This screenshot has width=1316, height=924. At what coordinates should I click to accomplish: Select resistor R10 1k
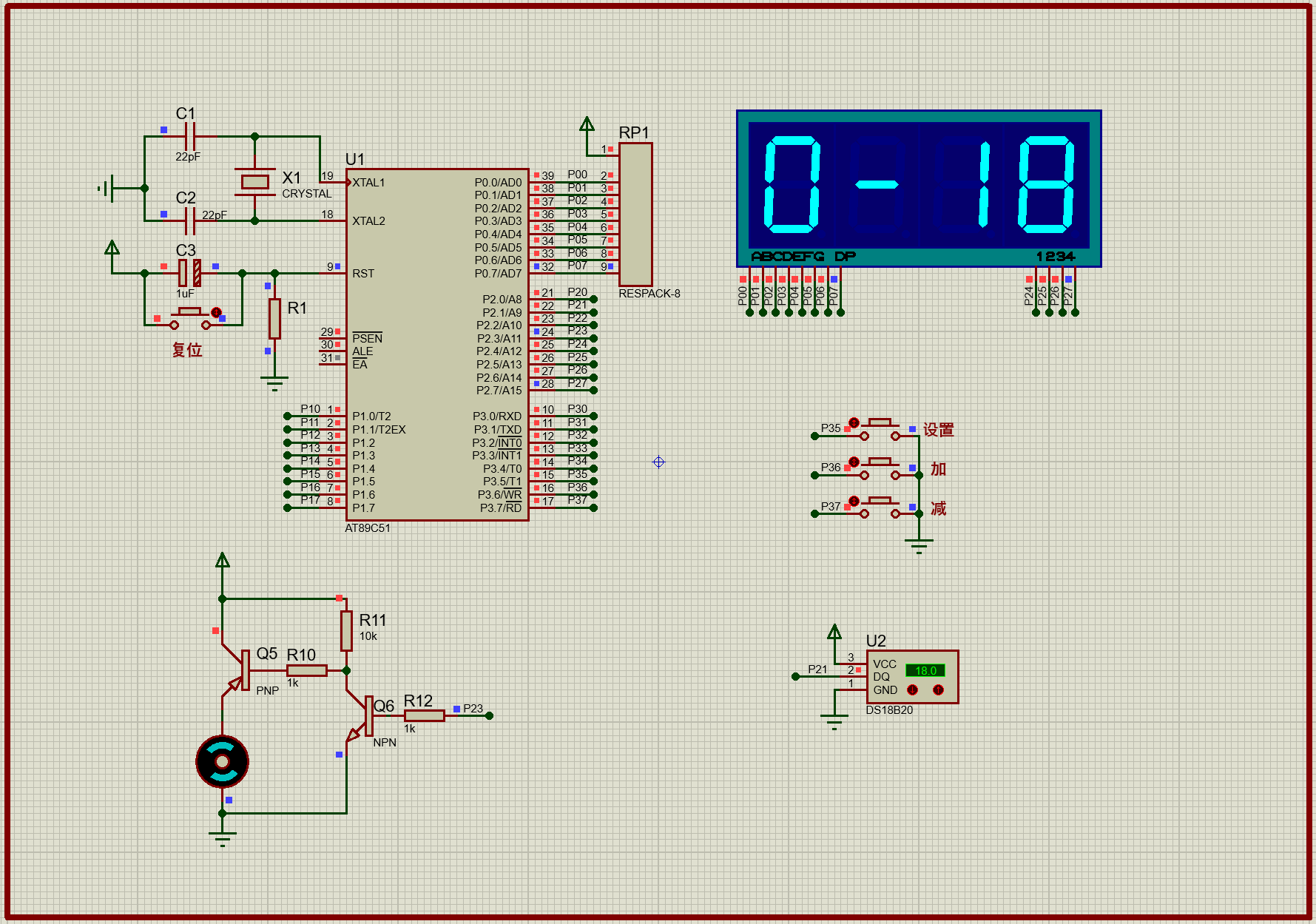pos(306,670)
